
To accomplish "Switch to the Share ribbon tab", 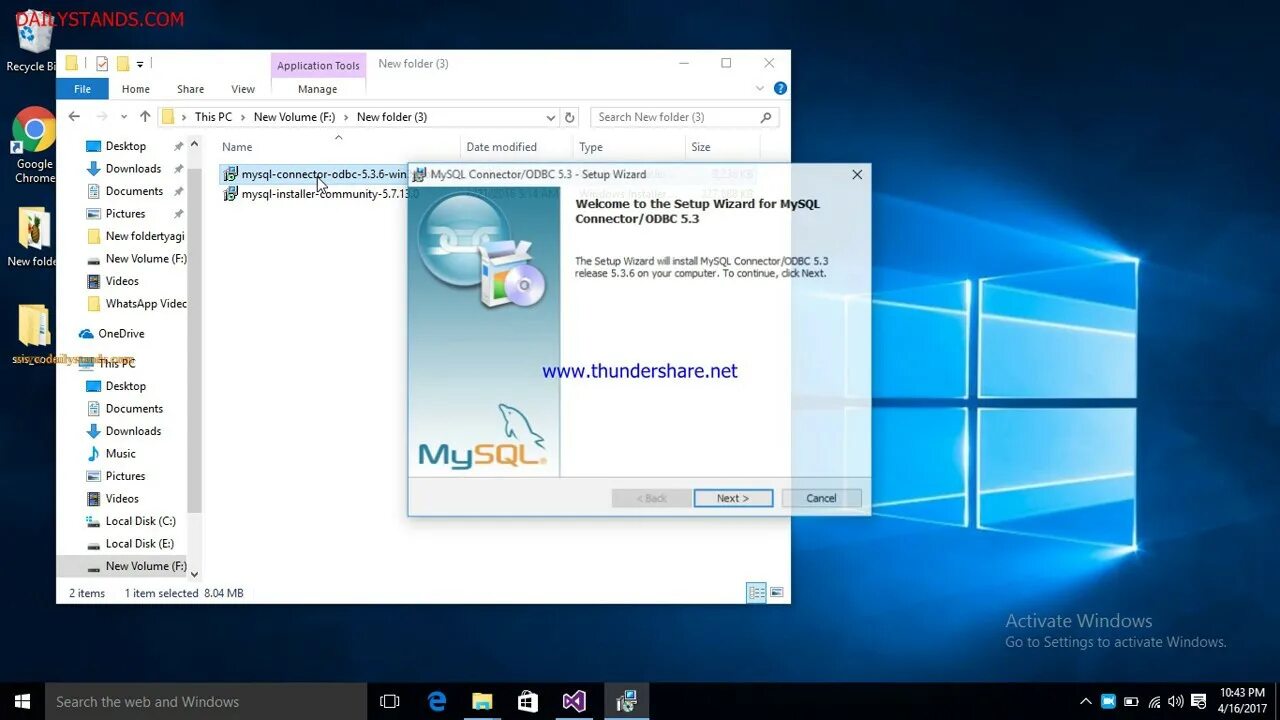I will click(x=190, y=89).
